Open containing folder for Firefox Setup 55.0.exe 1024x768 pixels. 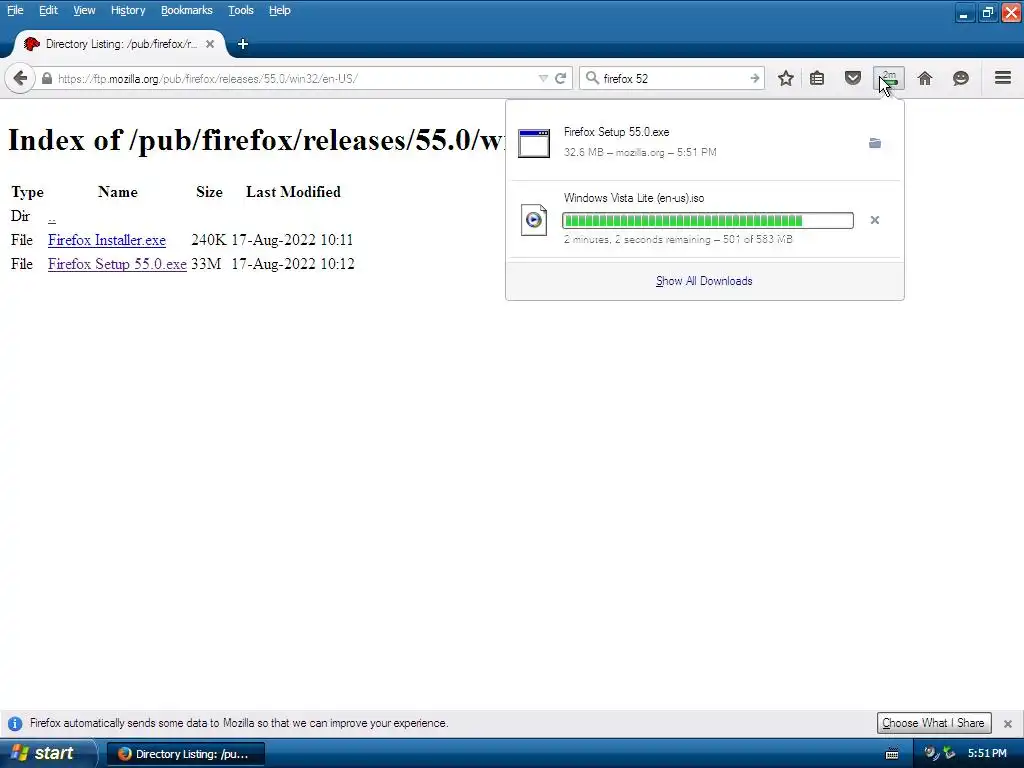875,143
